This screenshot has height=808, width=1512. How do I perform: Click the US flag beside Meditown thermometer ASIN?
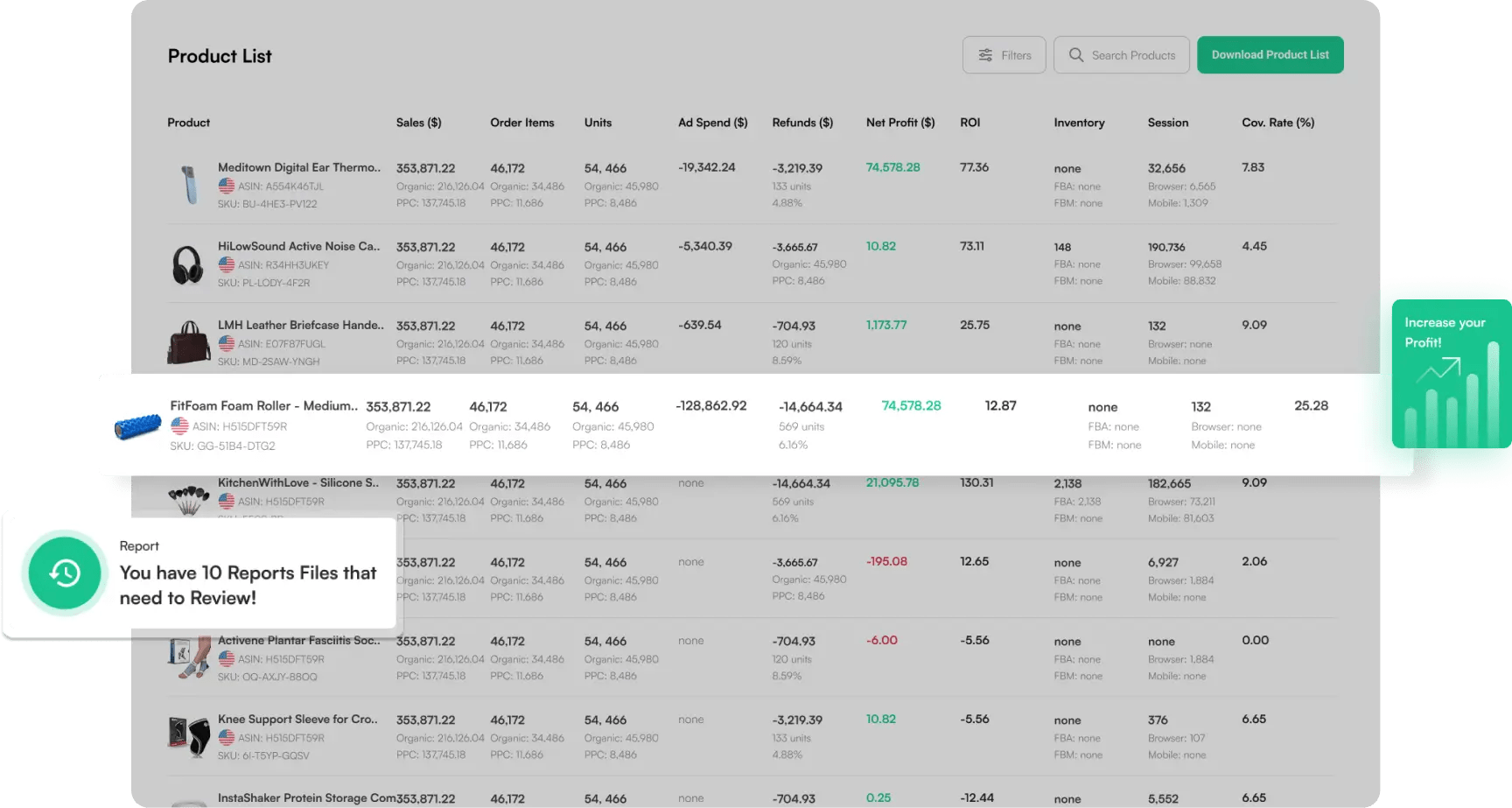[x=225, y=186]
